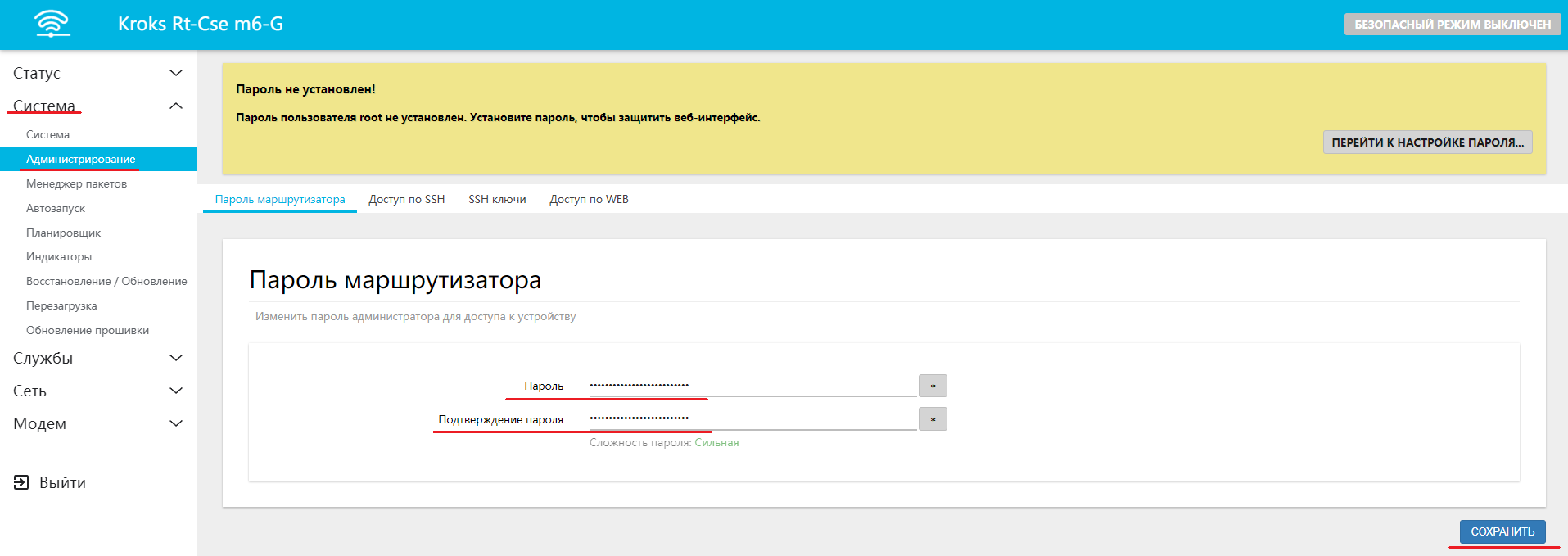The image size is (1568, 556).
Task: Click the logout icon beside Выйти
Action: tap(21, 482)
